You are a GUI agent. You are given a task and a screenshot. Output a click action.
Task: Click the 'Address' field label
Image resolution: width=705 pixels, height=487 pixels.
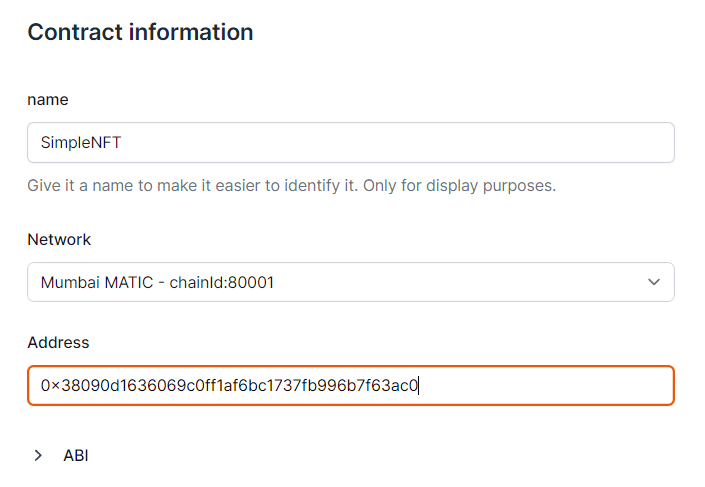[x=58, y=343]
